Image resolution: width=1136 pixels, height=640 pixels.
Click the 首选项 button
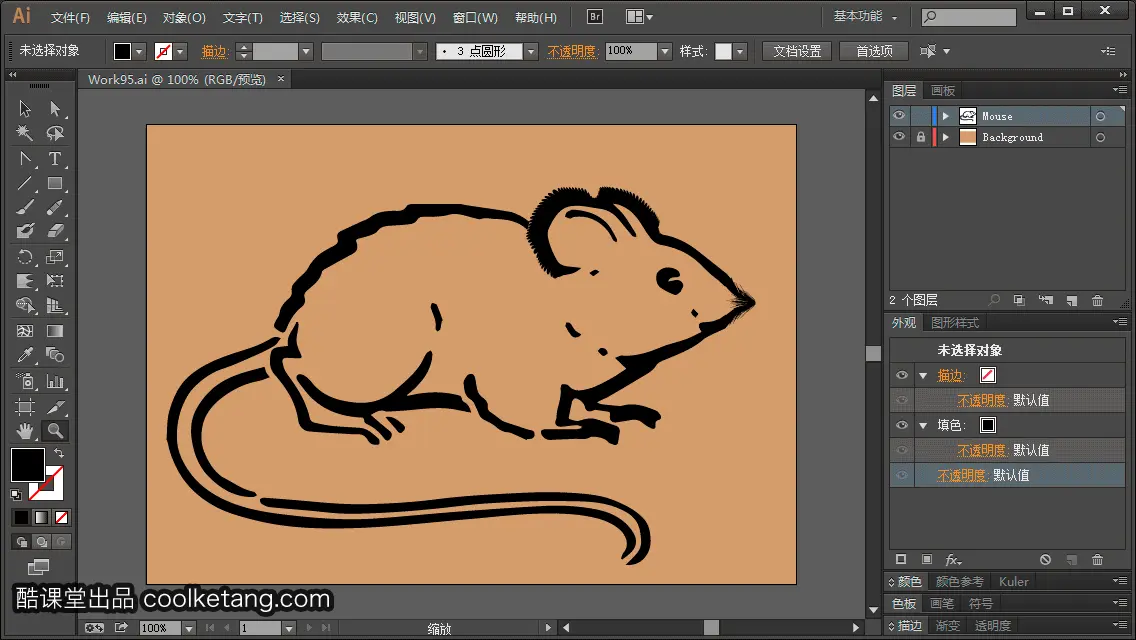874,51
